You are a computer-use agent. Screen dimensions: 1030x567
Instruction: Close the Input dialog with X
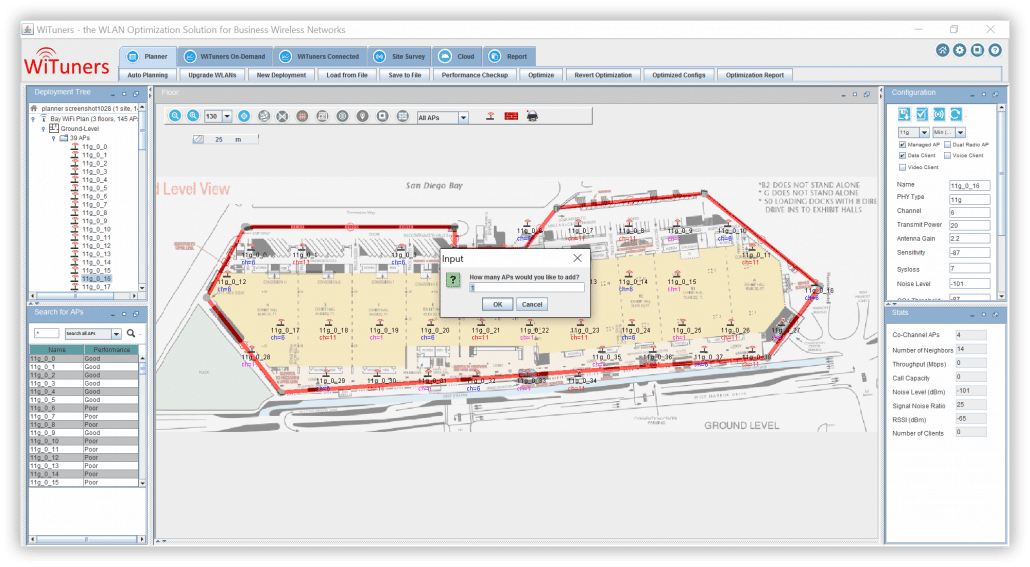[x=577, y=258]
